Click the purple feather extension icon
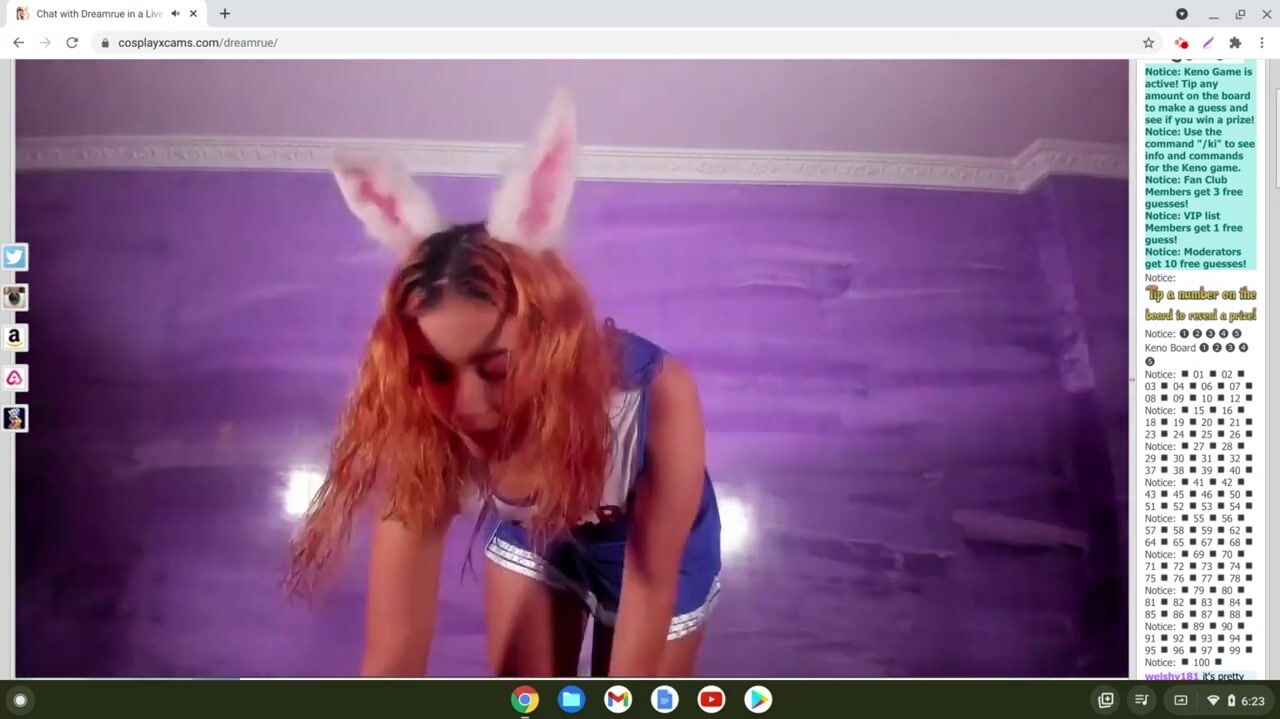1280x719 pixels. (1208, 43)
